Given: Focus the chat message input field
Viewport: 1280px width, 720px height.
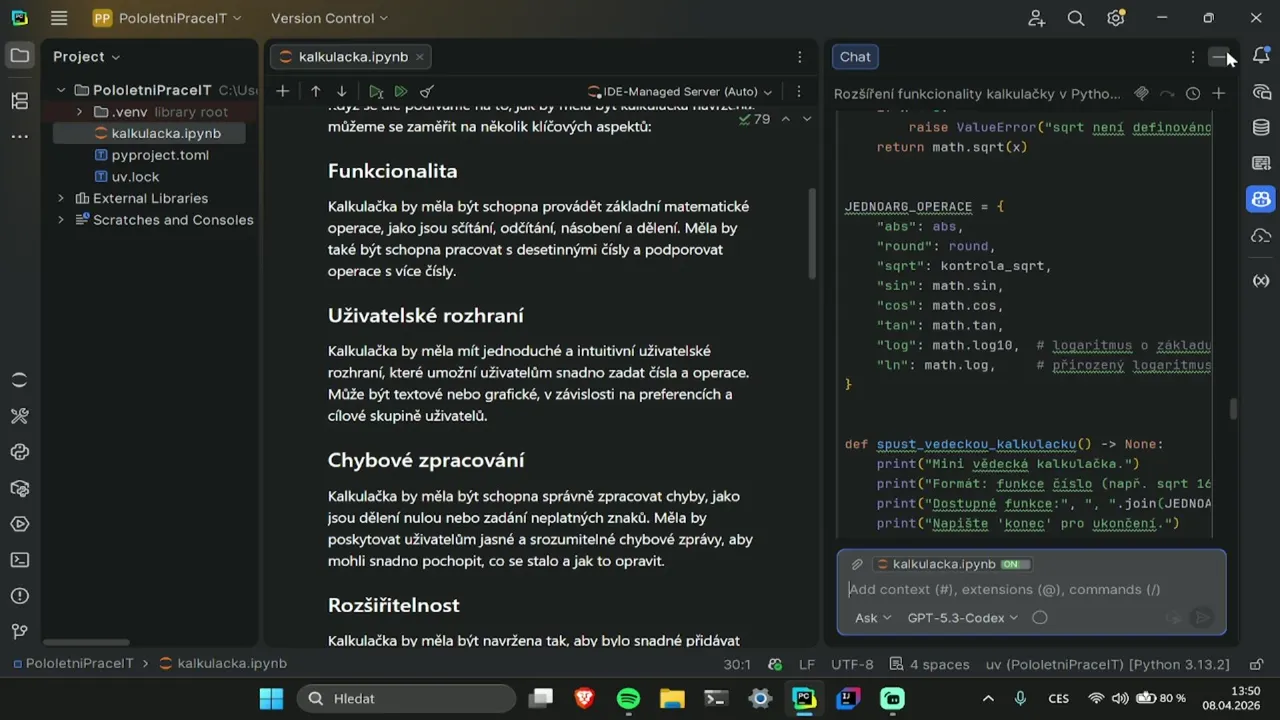Looking at the screenshot, I should click(x=1031, y=590).
